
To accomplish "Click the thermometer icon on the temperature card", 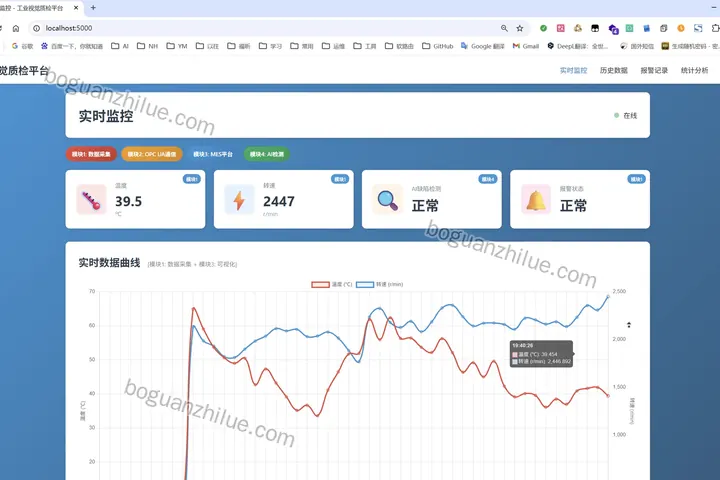I will tap(91, 200).
